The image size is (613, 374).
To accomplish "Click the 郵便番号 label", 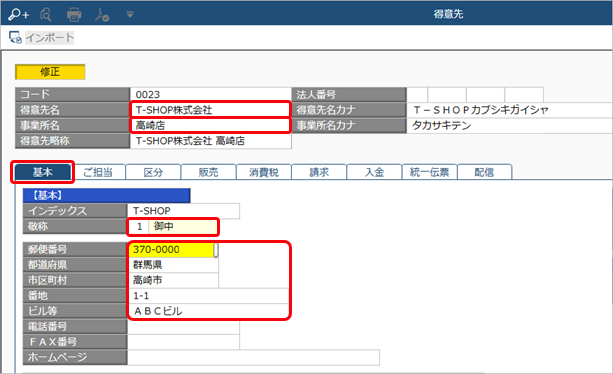I will (75, 249).
